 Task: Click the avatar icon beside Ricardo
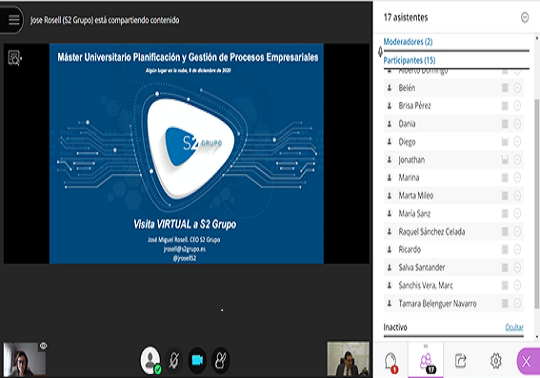point(390,249)
